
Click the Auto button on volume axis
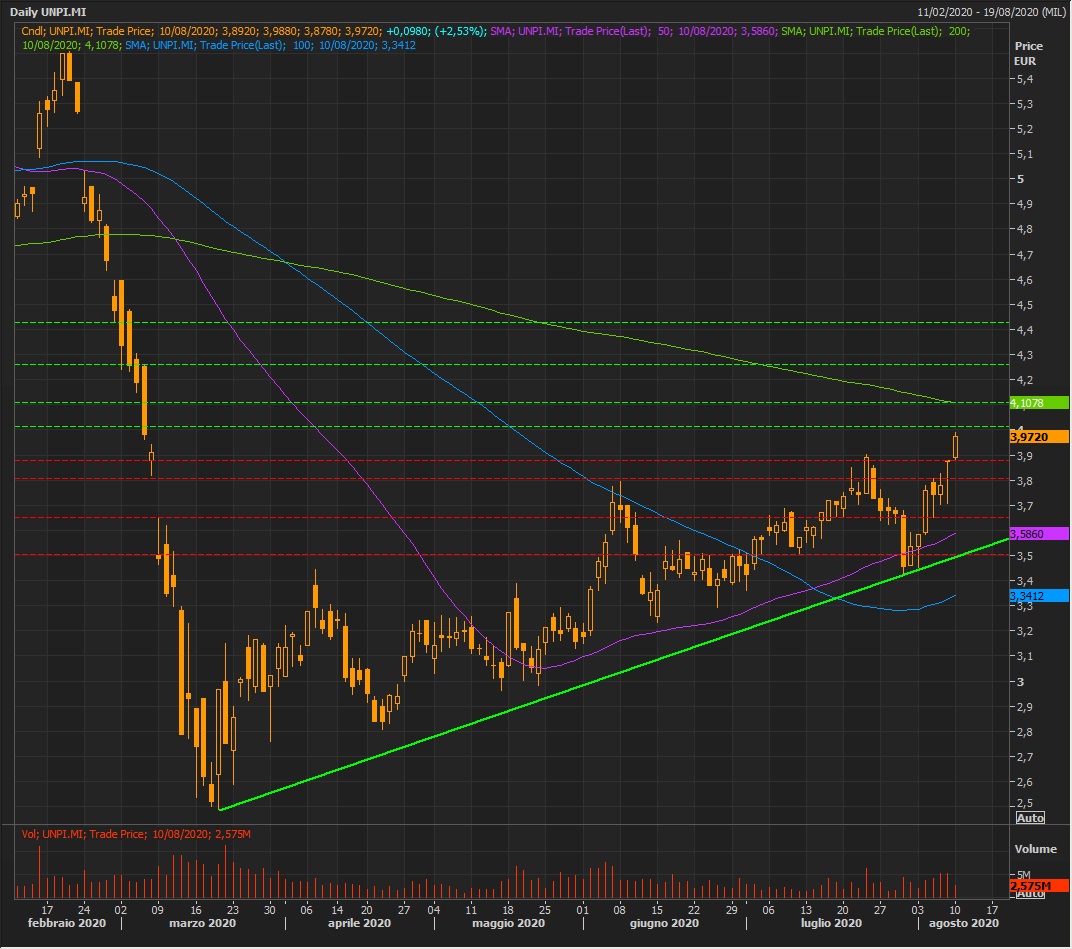1029,893
